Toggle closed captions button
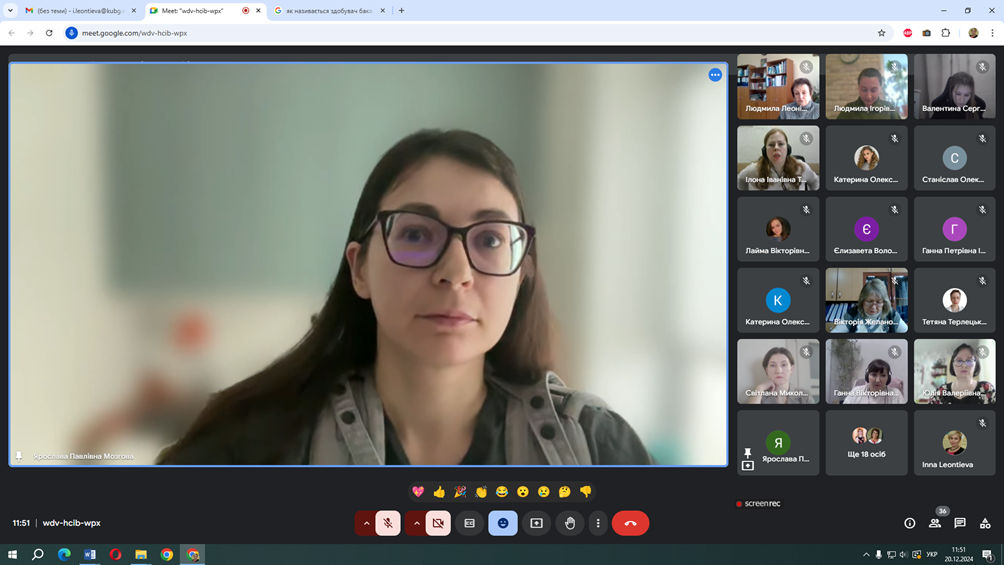Viewport: 1004px width, 565px height. click(470, 523)
